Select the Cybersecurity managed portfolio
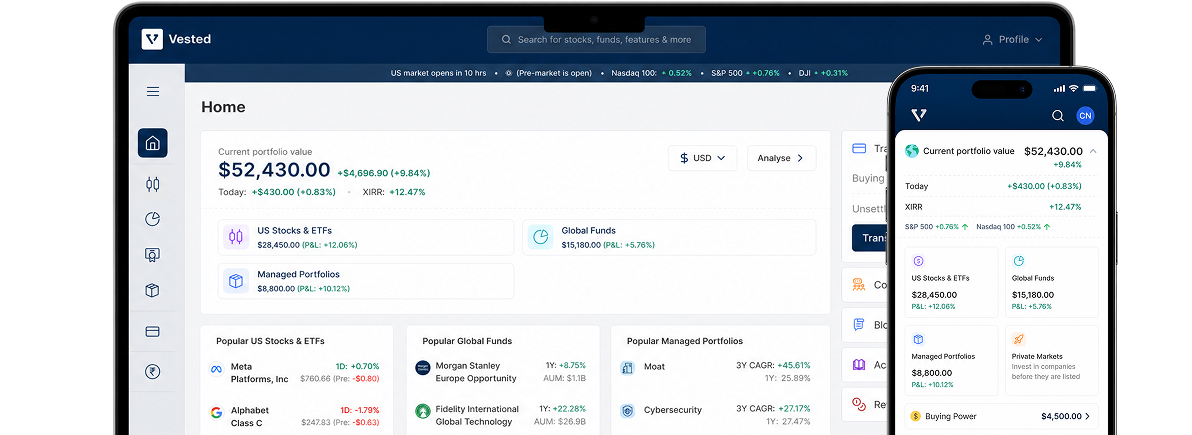The height and width of the screenshot is (435, 1192). [x=715, y=415]
